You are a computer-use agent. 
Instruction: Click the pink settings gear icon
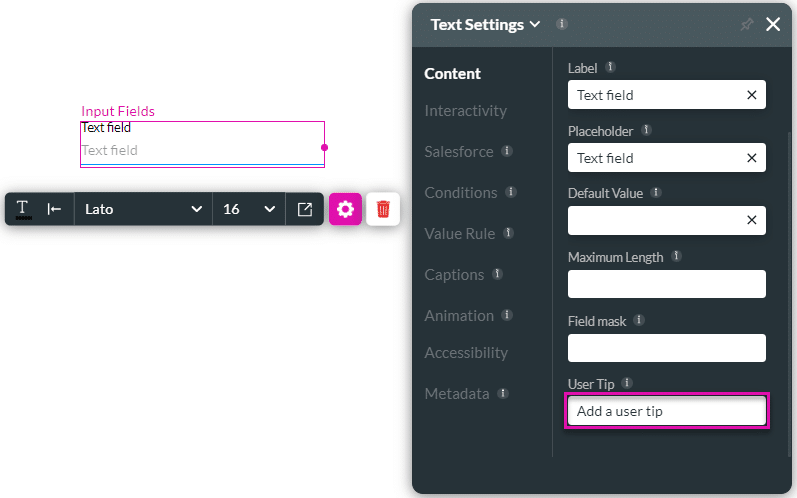click(x=345, y=209)
